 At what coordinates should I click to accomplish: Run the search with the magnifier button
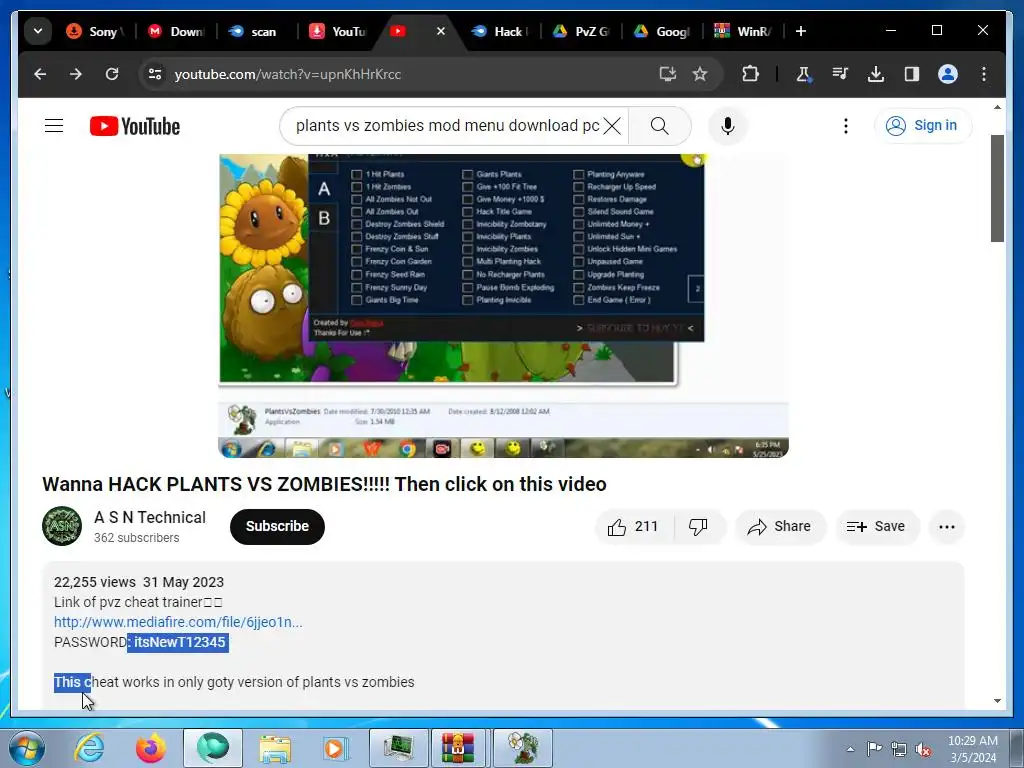click(x=660, y=125)
